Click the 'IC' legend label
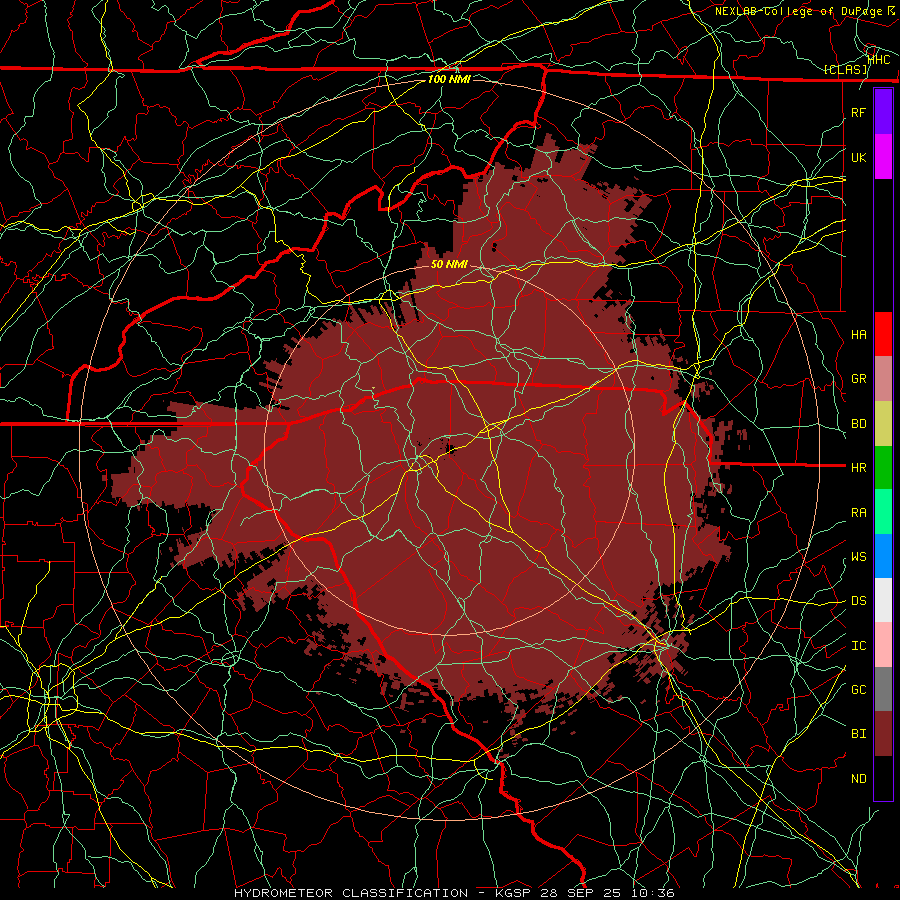This screenshot has width=900, height=900. pyautogui.click(x=858, y=645)
